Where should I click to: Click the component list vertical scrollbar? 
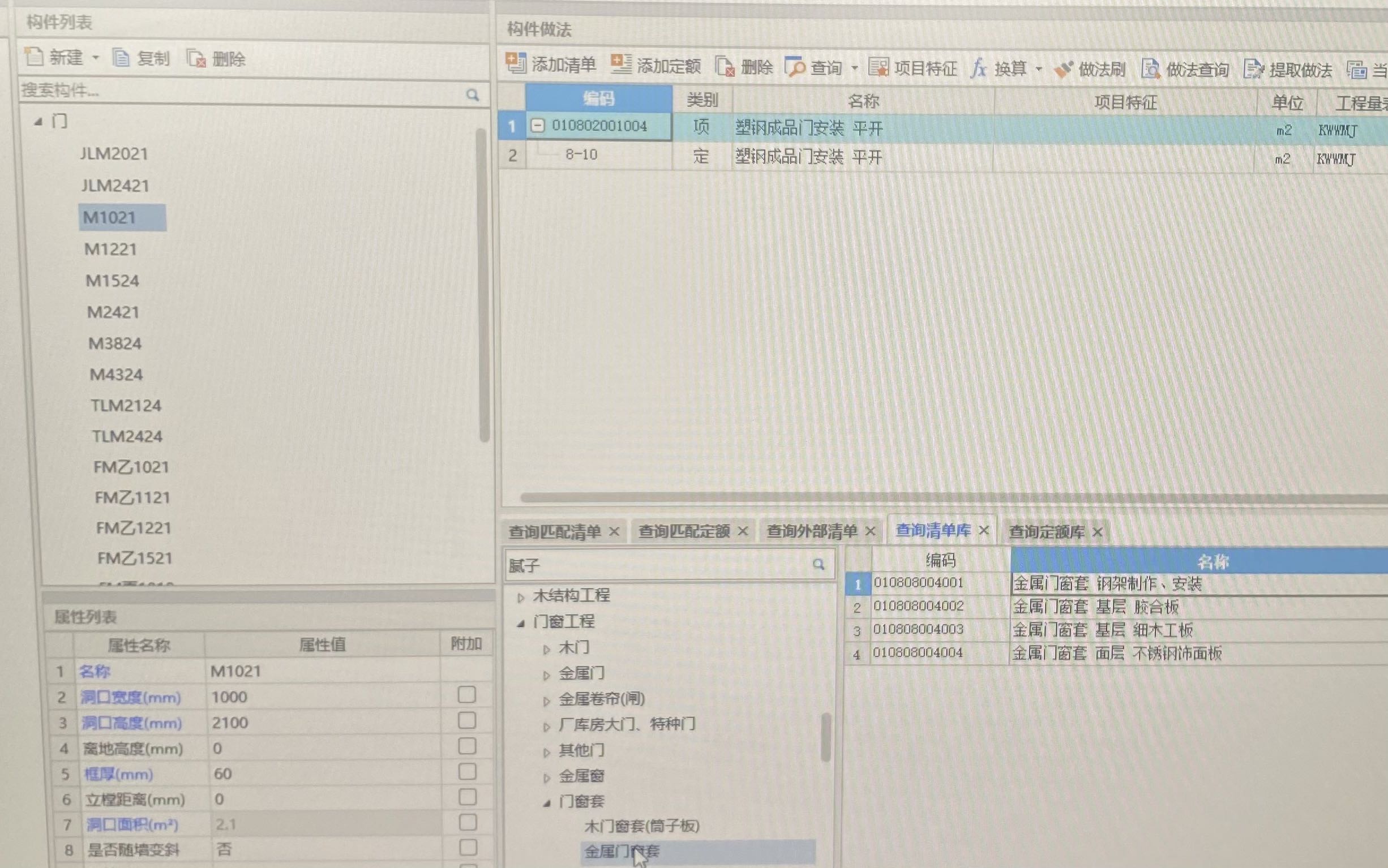[x=483, y=284]
